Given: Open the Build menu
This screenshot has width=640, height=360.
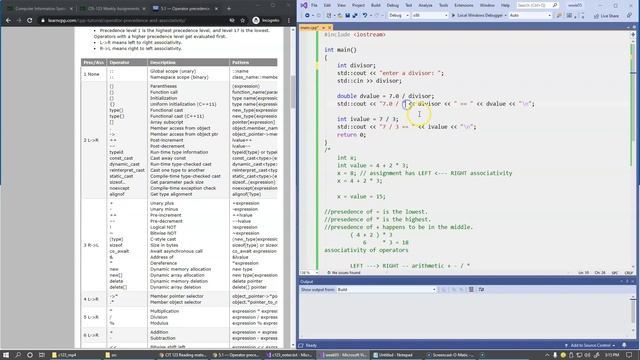Looking at the screenshot, I should click(x=376, y=5).
